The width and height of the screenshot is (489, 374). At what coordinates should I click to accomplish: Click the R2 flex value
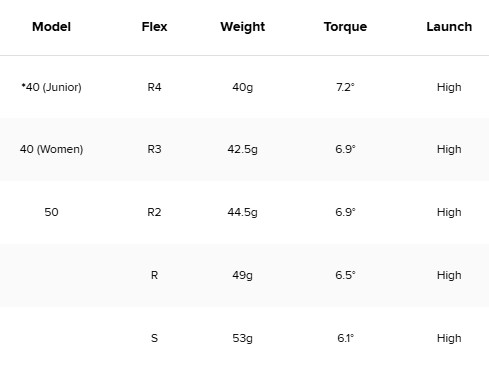154,212
